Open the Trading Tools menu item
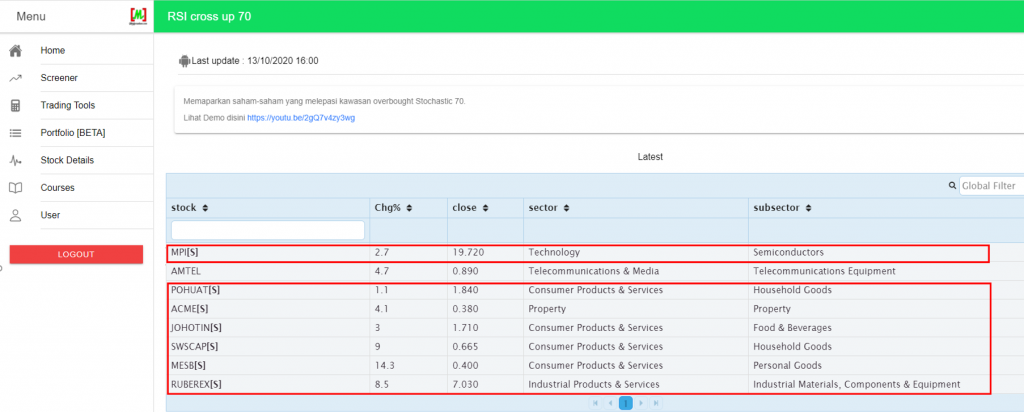This screenshot has width=1024, height=412. 67,105
